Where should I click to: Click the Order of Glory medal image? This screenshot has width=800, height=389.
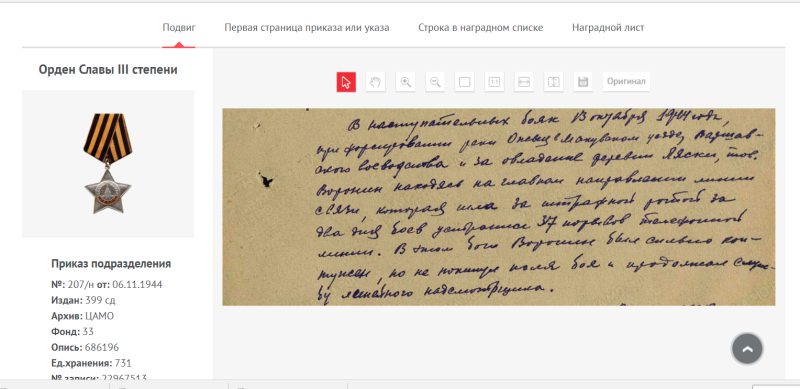108,163
